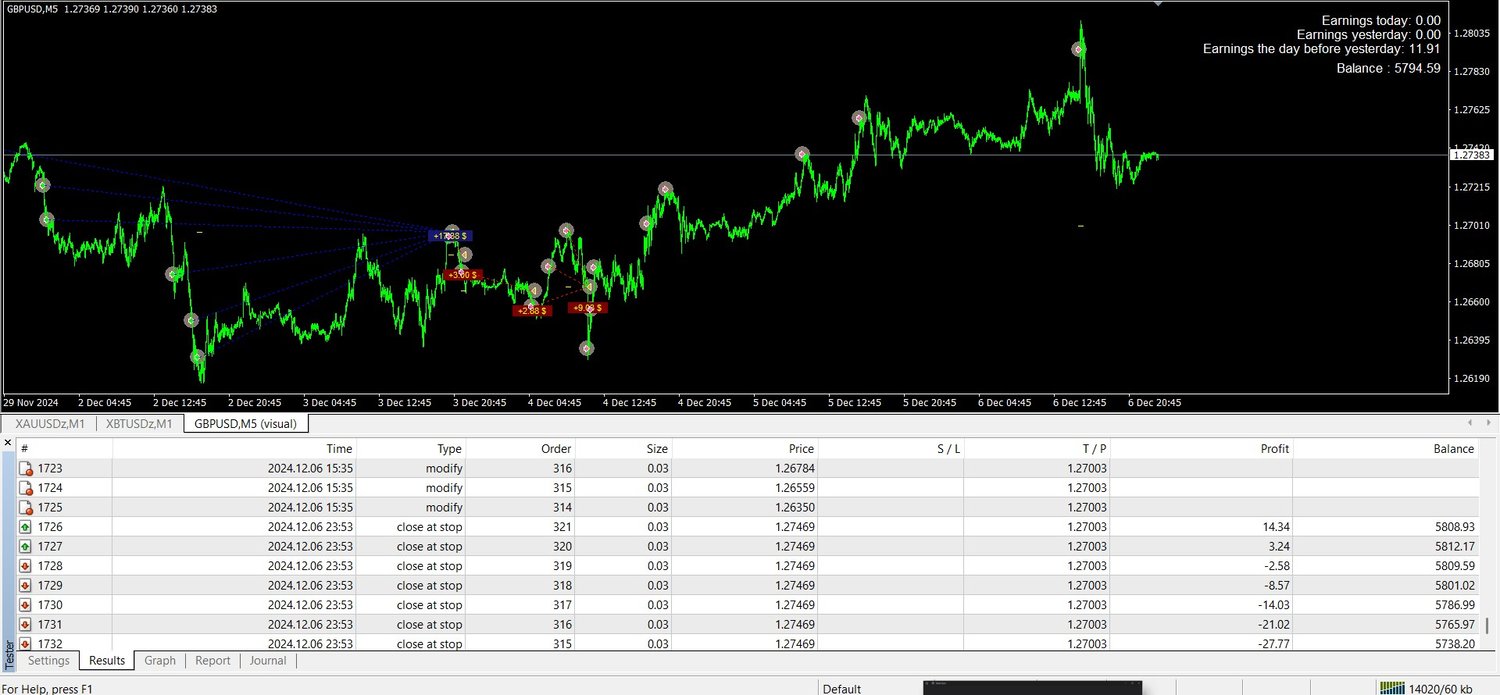Open the Tester Report tab
The image size is (1500, 695).
[x=213, y=661]
